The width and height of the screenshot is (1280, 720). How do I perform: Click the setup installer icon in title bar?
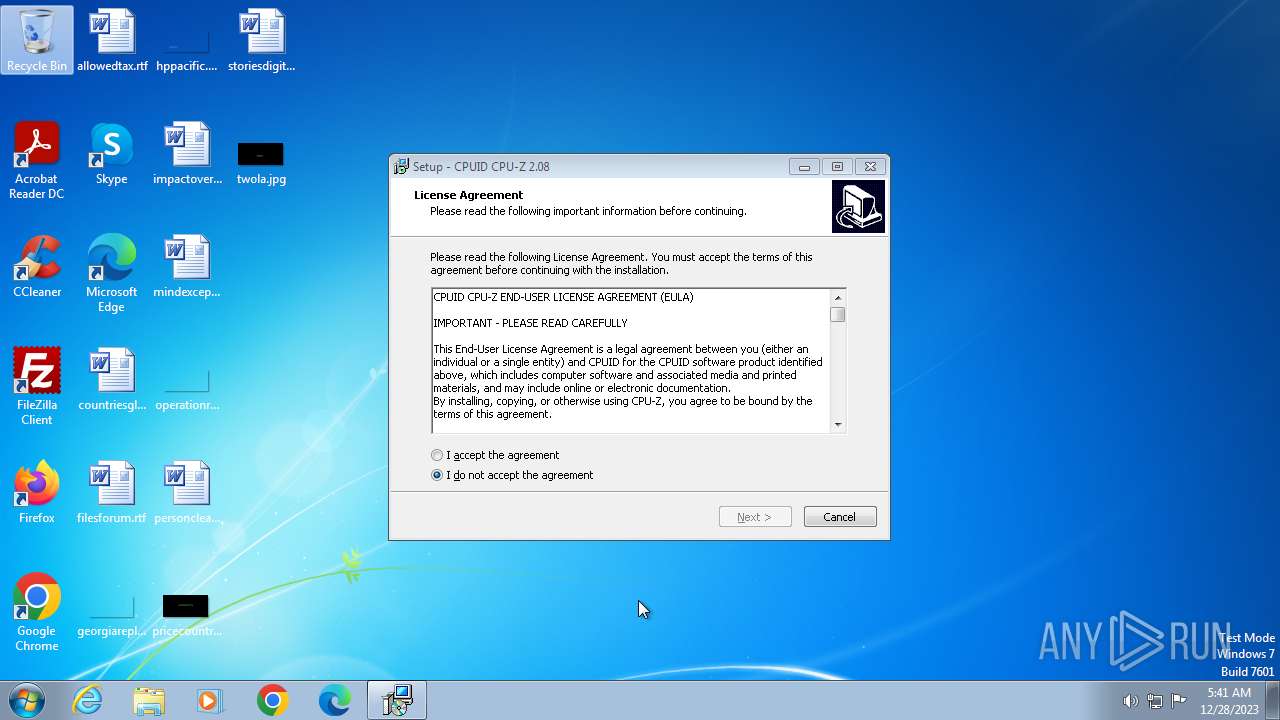point(401,166)
